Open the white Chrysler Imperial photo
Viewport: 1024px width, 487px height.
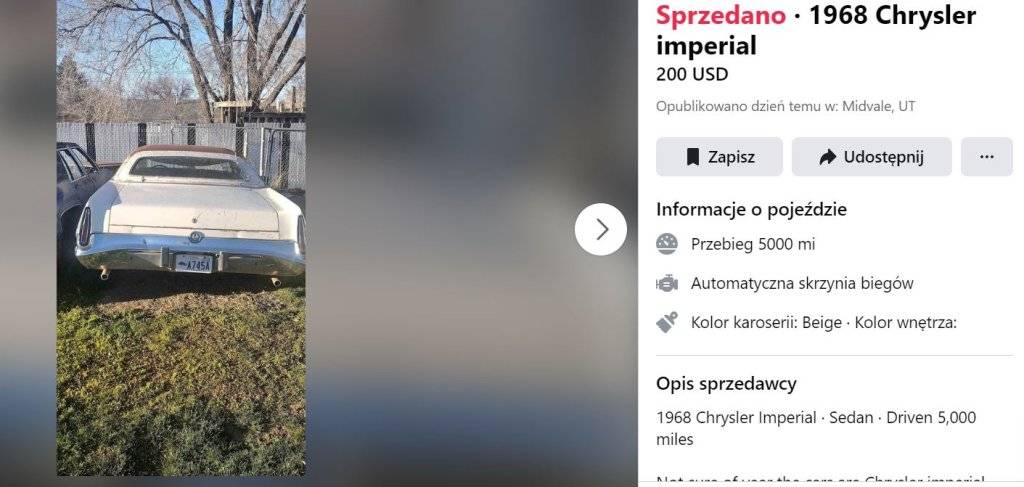coord(181,238)
